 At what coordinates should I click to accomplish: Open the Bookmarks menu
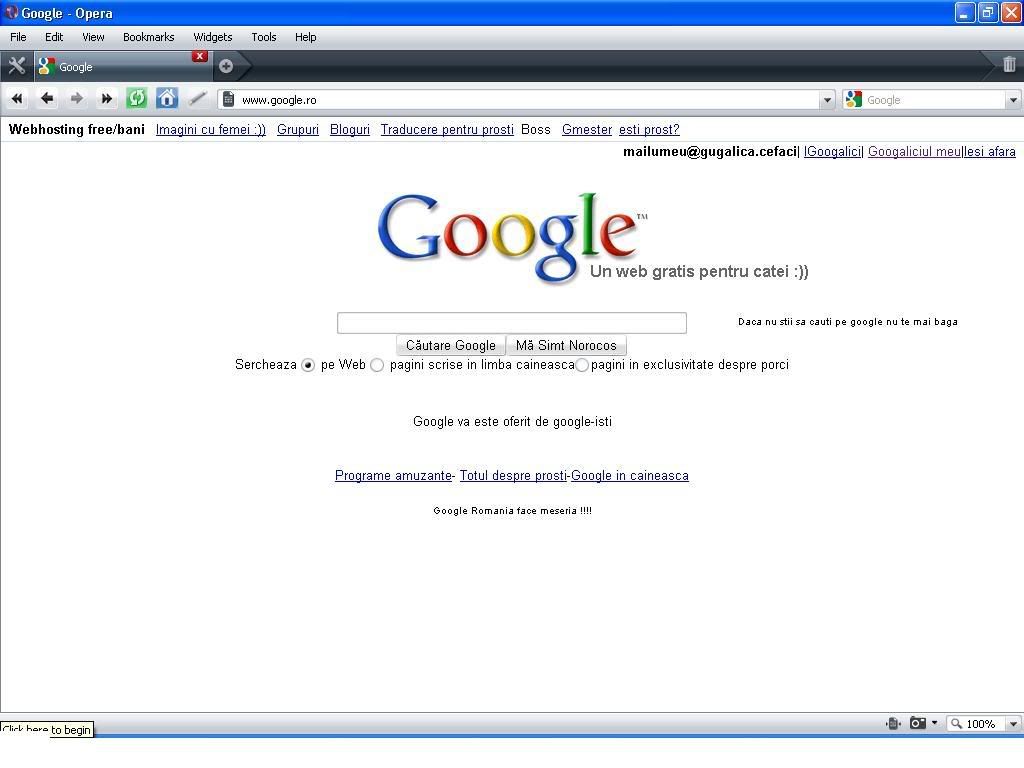pyautogui.click(x=148, y=37)
